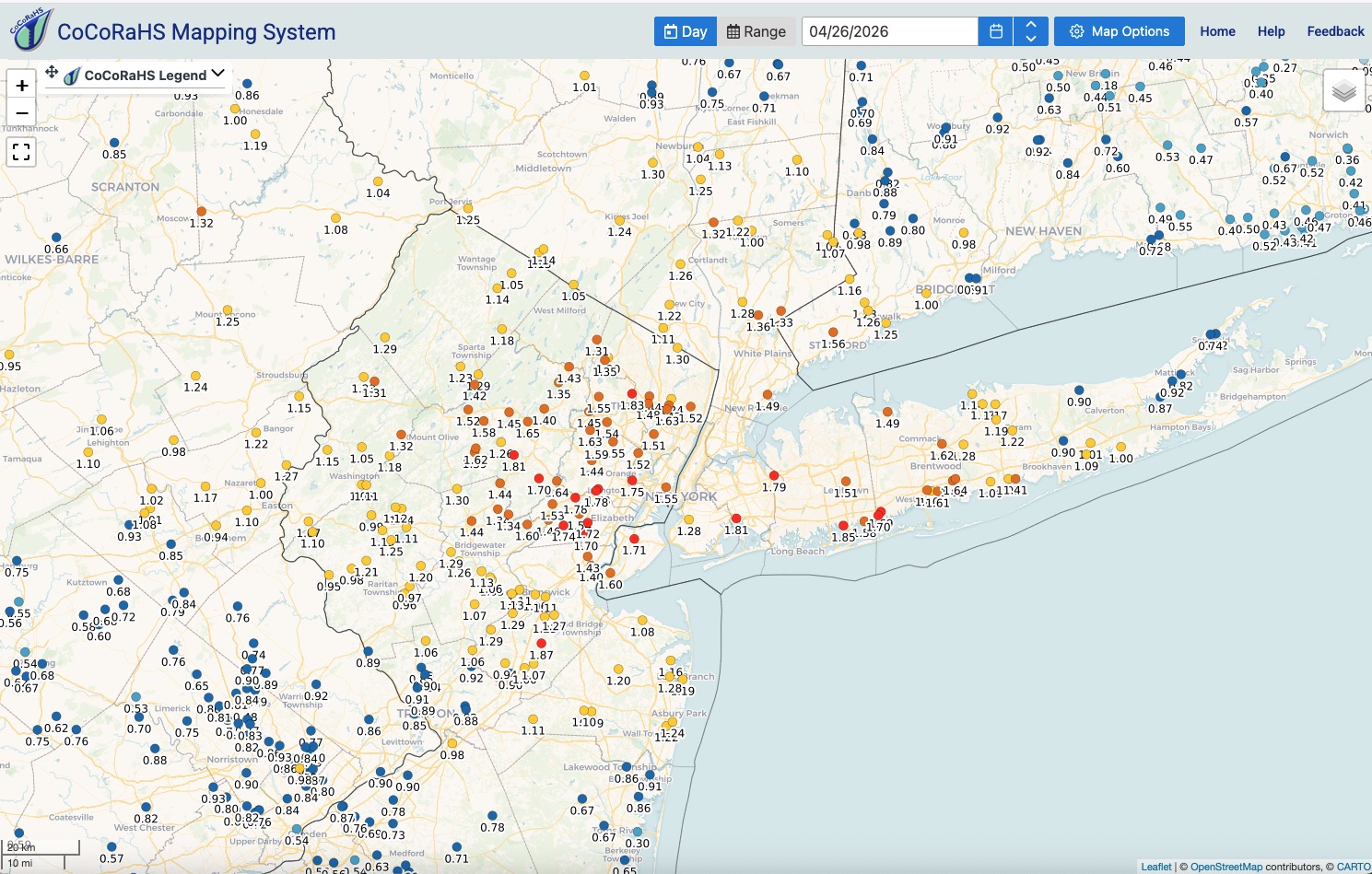1372x874 pixels.
Task: Click the CoCoRaHS logo in header
Action: pos(30,30)
